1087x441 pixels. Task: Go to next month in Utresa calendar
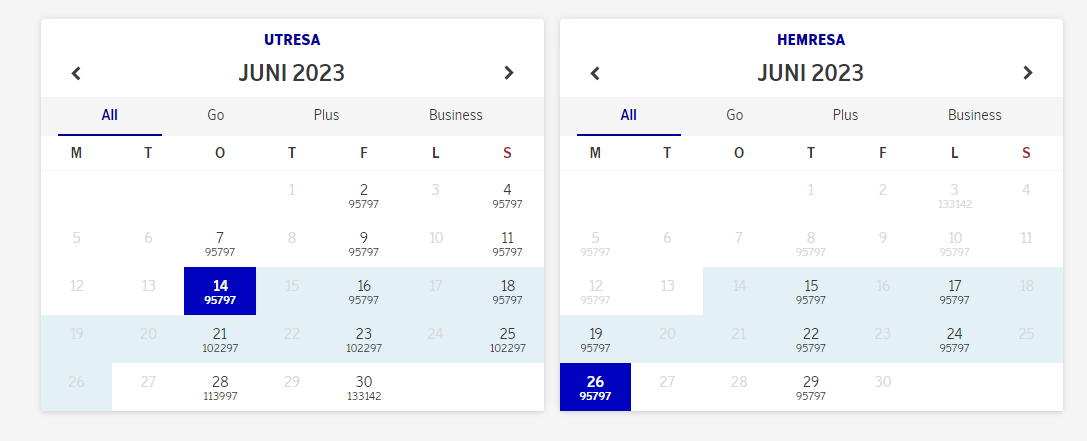(508, 73)
